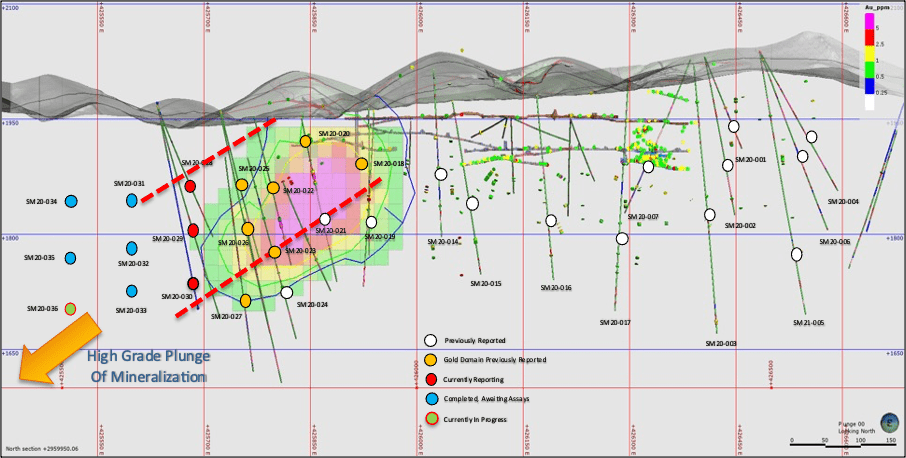Click the red Currently Reporting legend circle
The height and width of the screenshot is (458, 906).
[x=430, y=379]
